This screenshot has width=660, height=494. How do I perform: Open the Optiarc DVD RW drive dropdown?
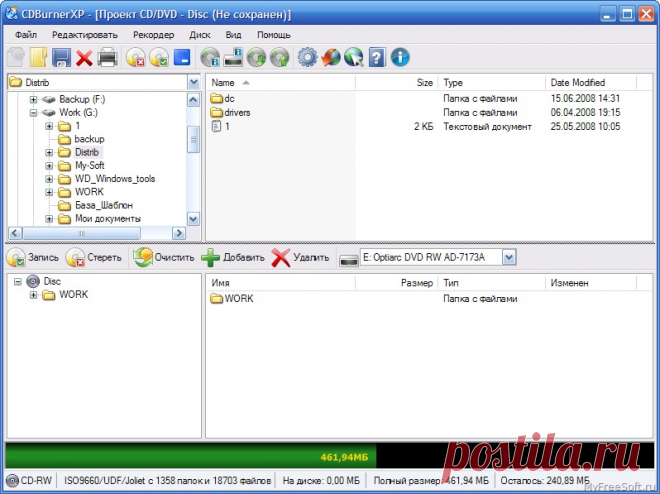pos(509,257)
